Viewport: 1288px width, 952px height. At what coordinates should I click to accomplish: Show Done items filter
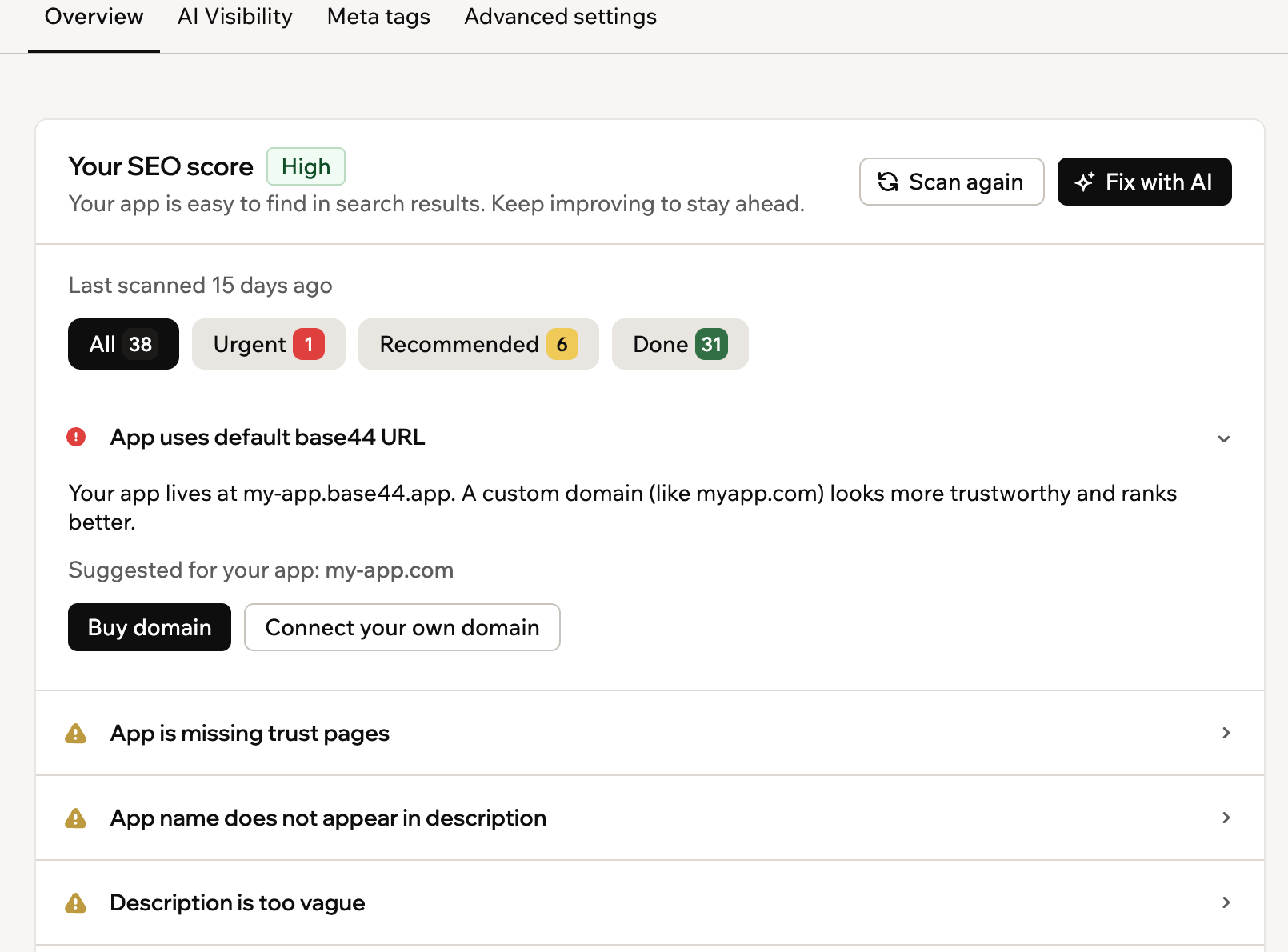tap(680, 344)
